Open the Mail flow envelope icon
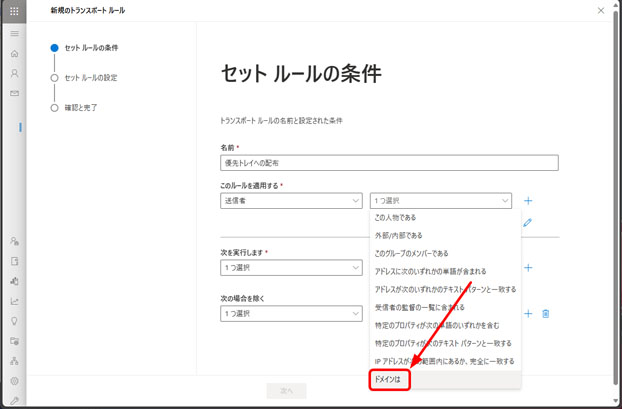The width and height of the screenshot is (622, 409). click(15, 93)
